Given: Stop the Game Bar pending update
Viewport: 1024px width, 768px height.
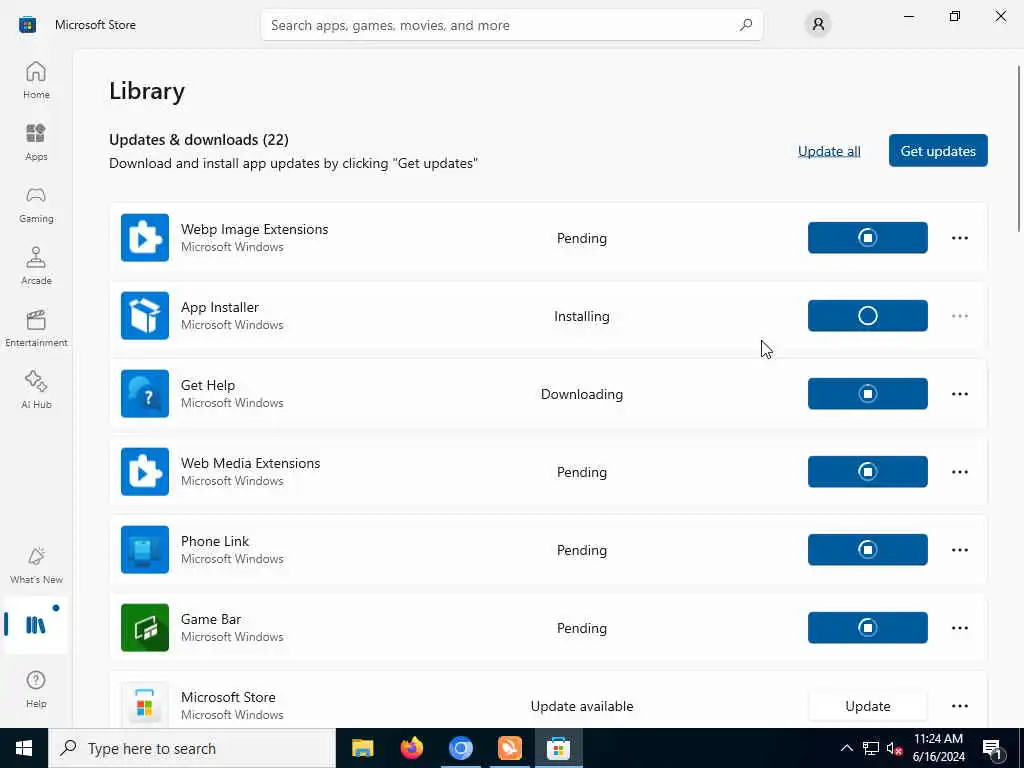Looking at the screenshot, I should pos(867,628).
